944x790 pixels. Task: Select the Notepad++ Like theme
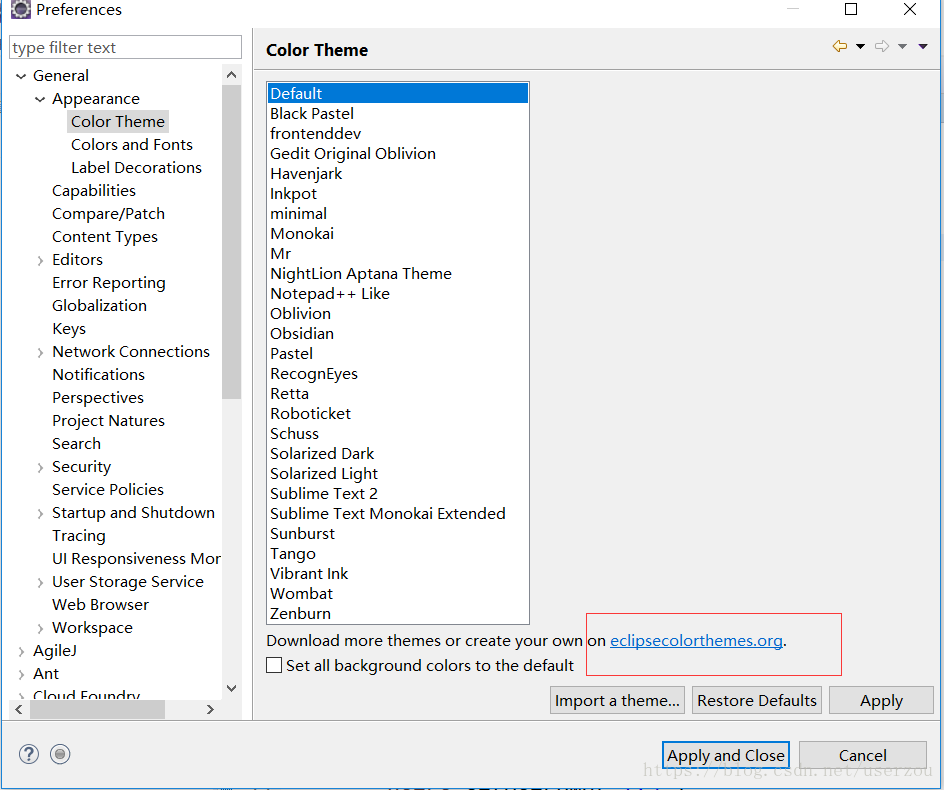(398, 293)
